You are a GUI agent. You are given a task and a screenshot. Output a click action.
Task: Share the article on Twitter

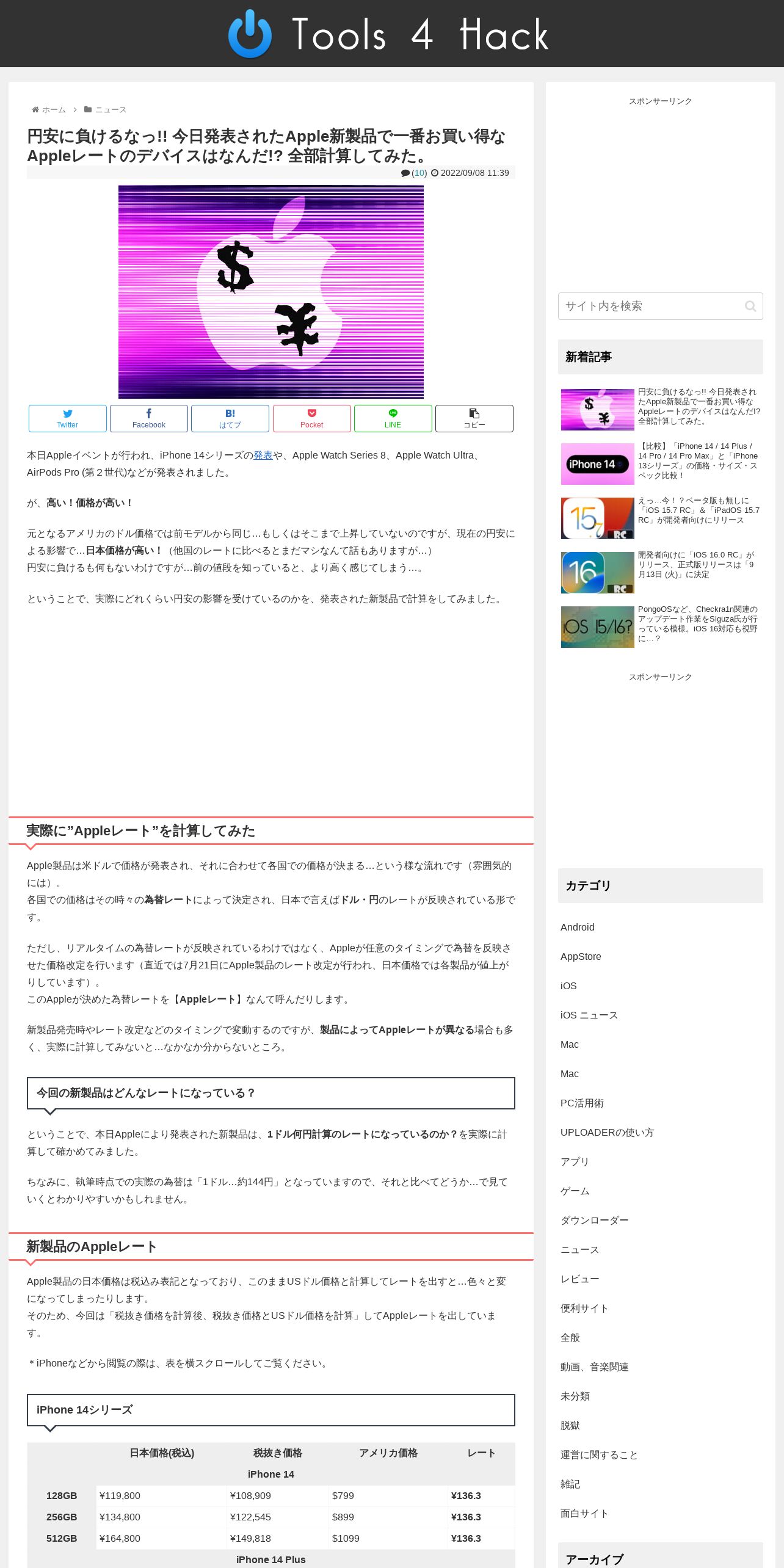pyautogui.click(x=68, y=418)
